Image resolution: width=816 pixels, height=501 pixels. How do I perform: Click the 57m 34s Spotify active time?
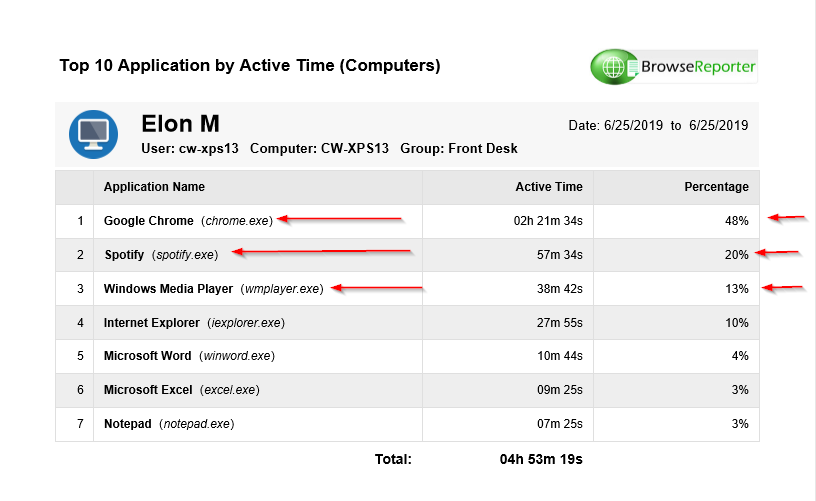coord(559,255)
